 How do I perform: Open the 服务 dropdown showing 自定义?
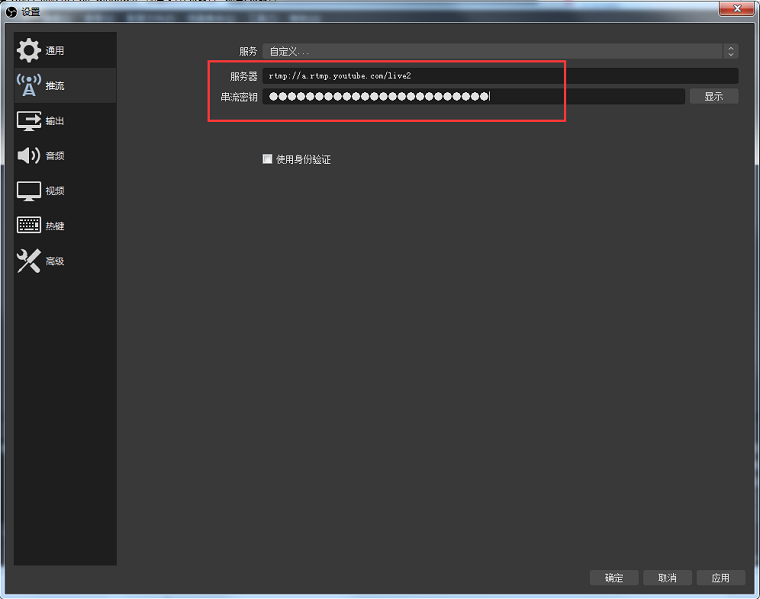tap(500, 51)
